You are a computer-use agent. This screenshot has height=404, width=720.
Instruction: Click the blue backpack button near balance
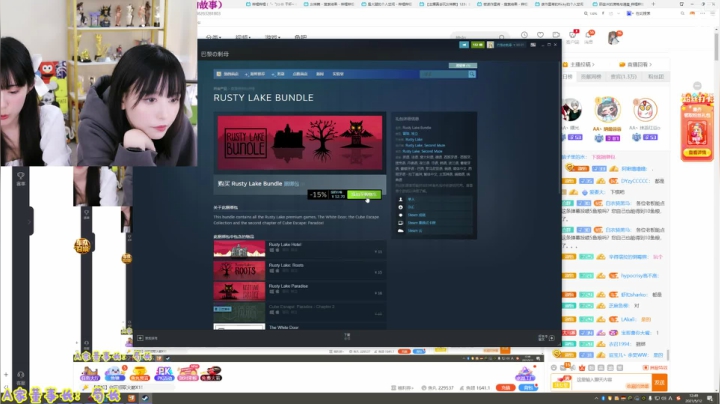point(529,388)
